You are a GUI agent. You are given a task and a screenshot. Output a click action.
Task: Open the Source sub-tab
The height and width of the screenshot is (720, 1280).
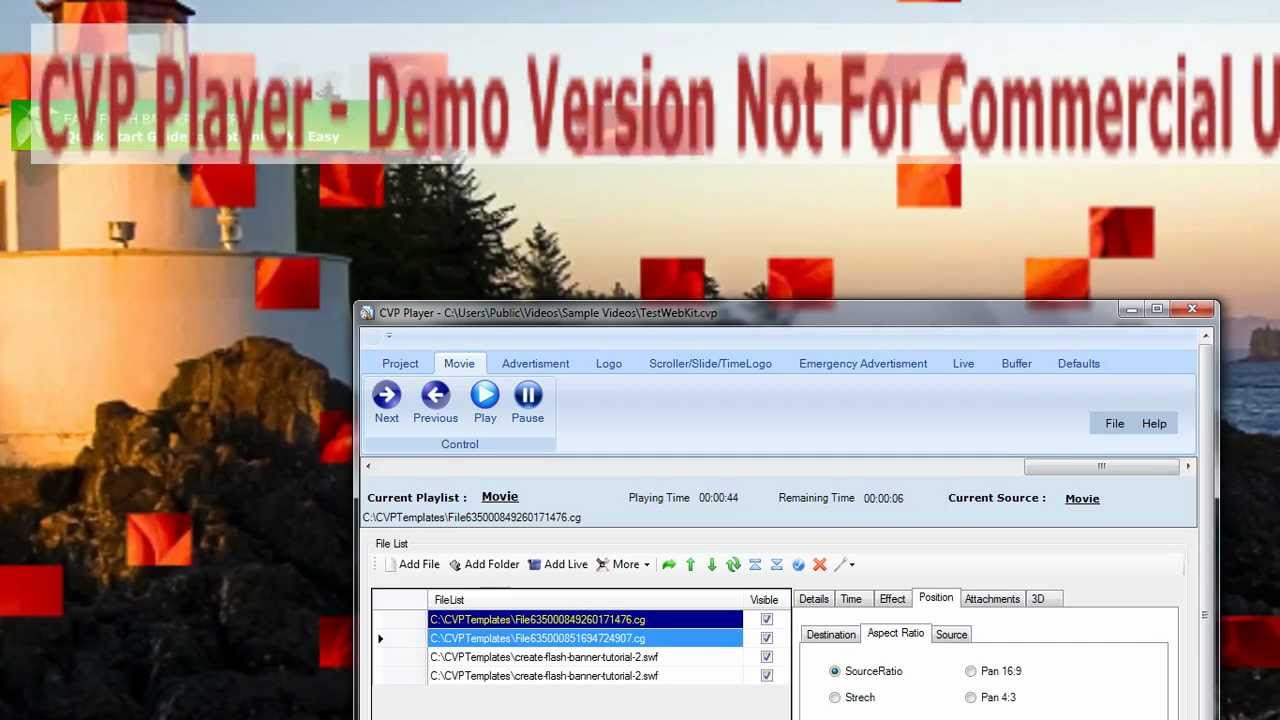(x=951, y=635)
